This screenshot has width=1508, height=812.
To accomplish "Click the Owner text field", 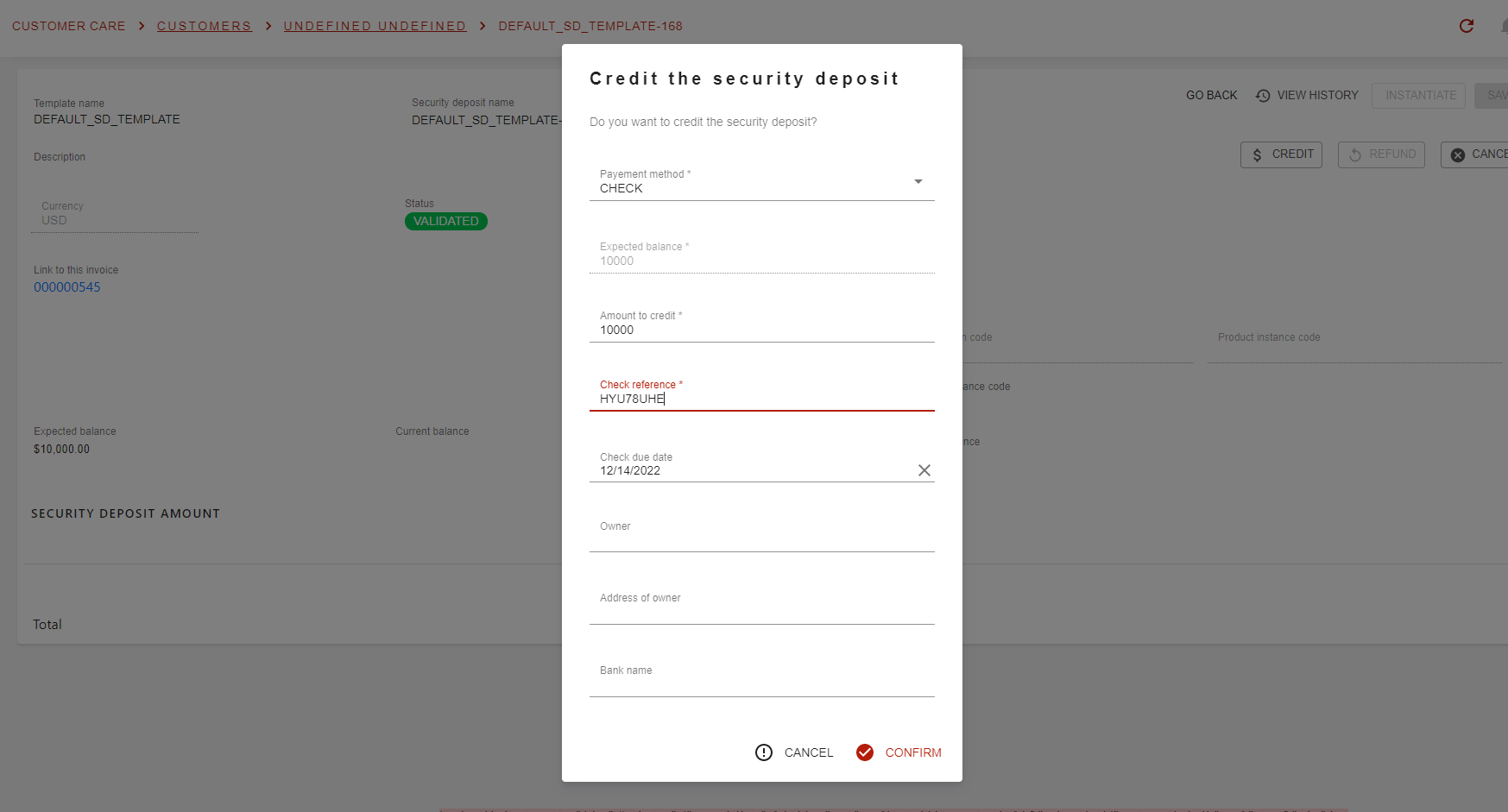I will (762, 534).
